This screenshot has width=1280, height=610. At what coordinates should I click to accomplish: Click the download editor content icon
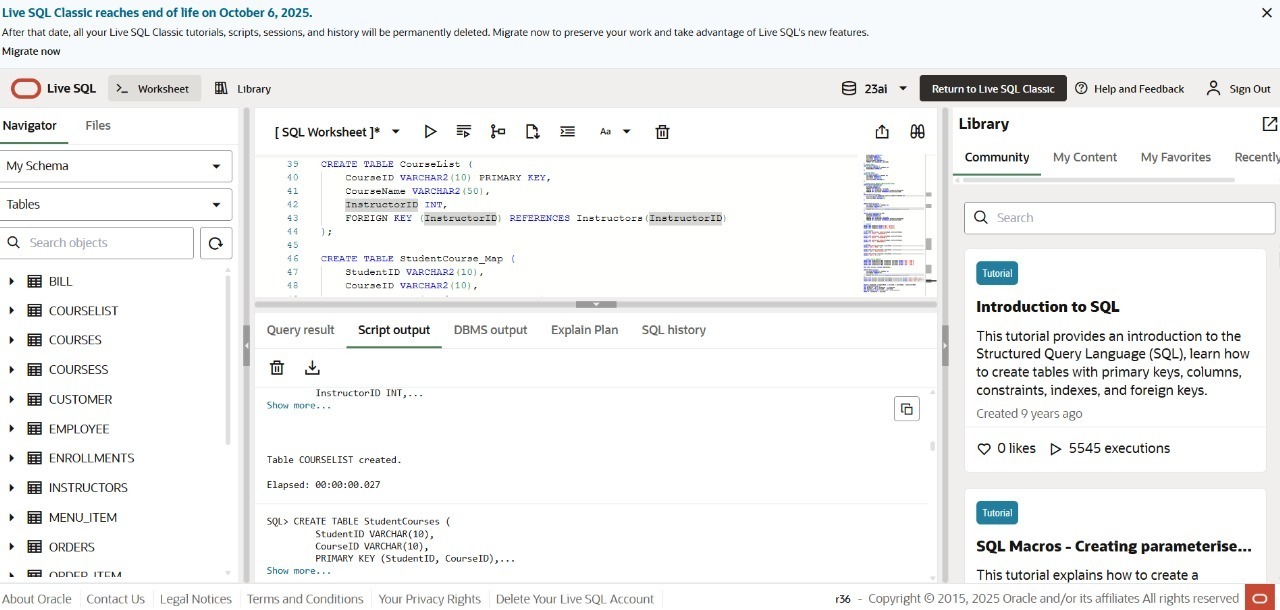[x=532, y=131]
